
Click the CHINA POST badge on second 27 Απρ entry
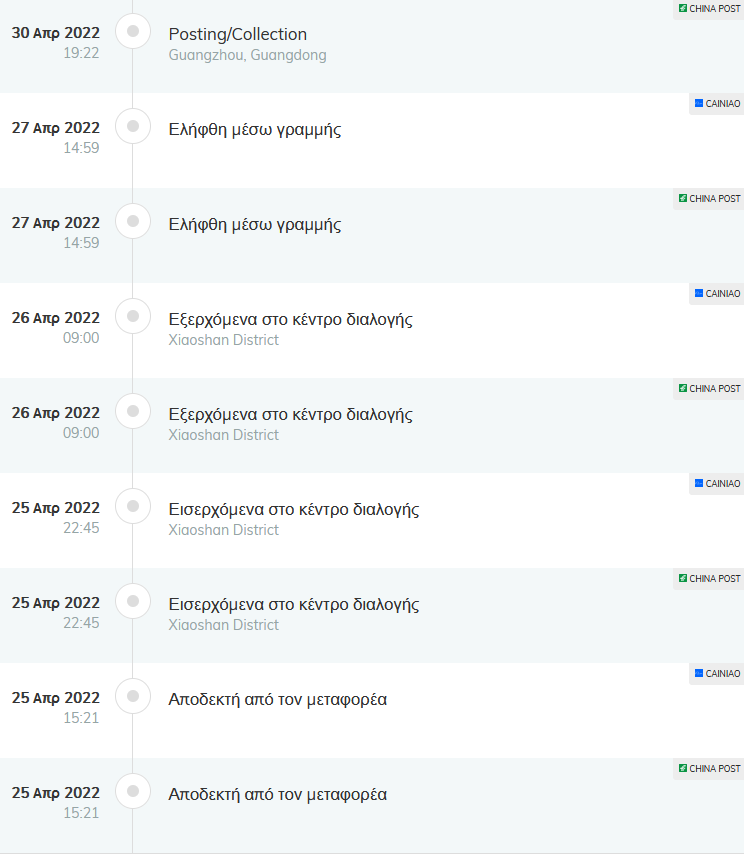709,199
